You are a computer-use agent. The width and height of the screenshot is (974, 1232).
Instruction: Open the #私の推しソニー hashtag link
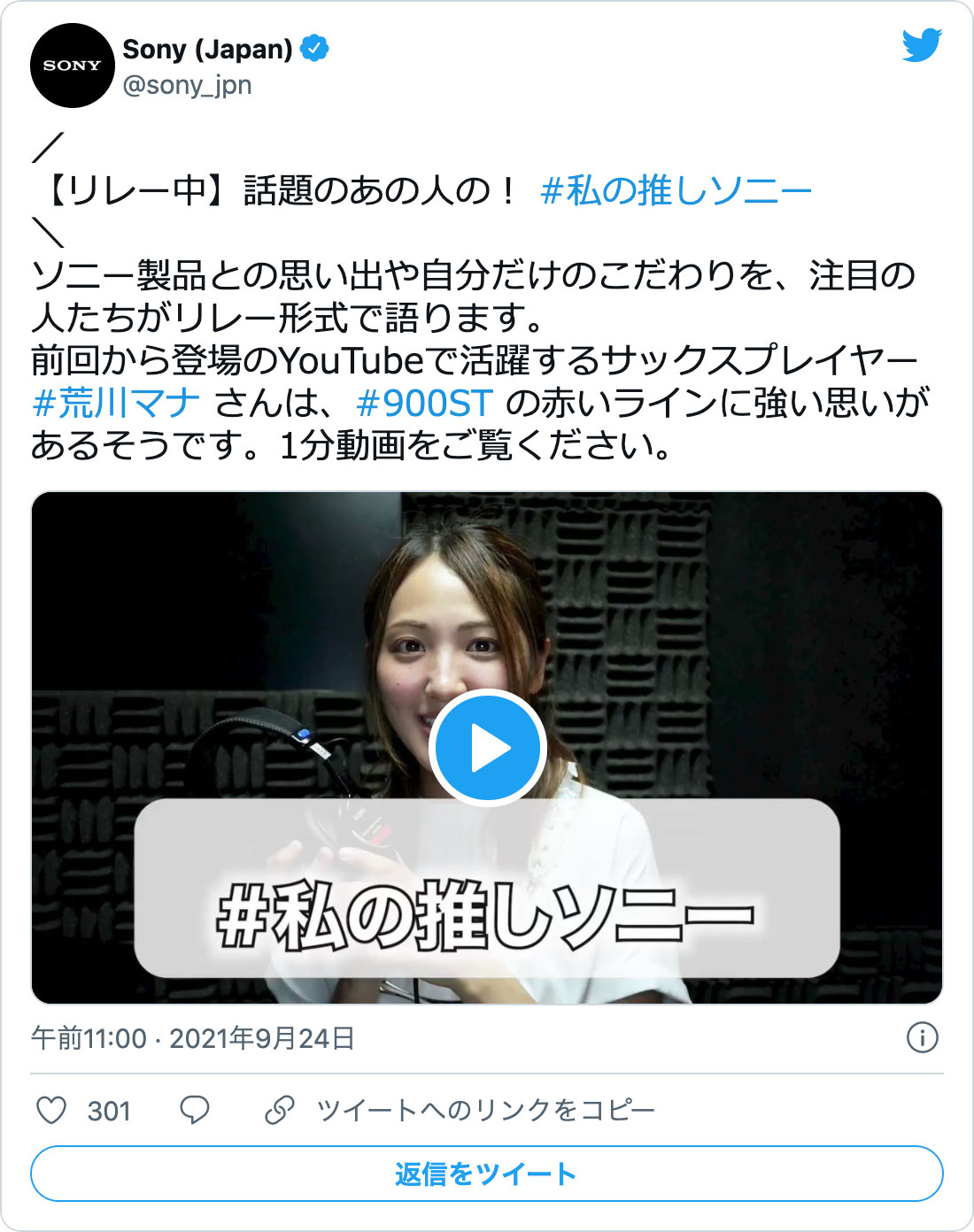coord(676,190)
